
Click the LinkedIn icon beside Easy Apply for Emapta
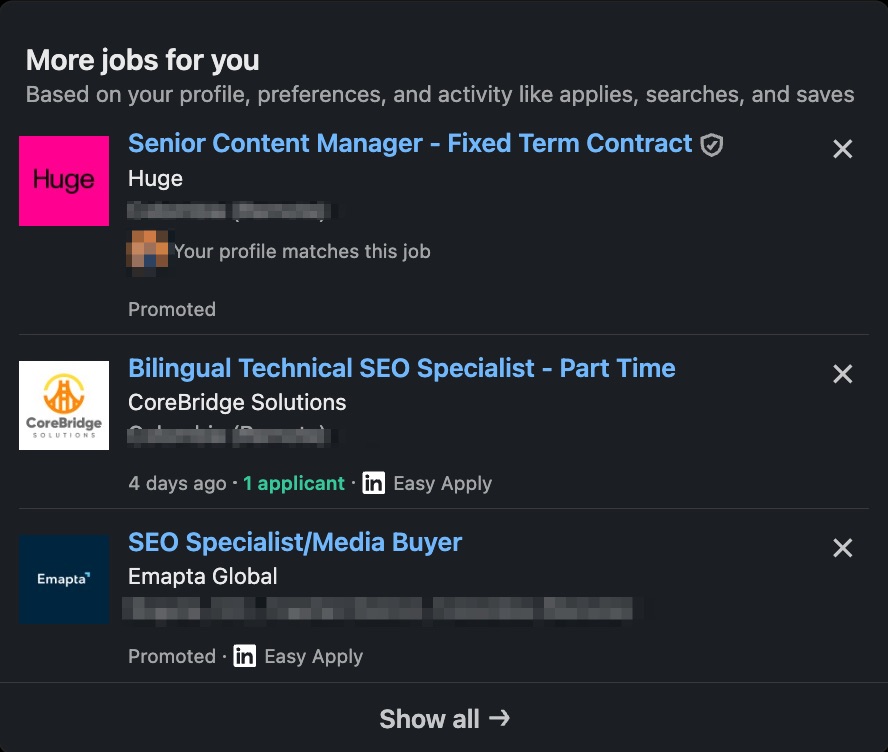click(x=243, y=657)
